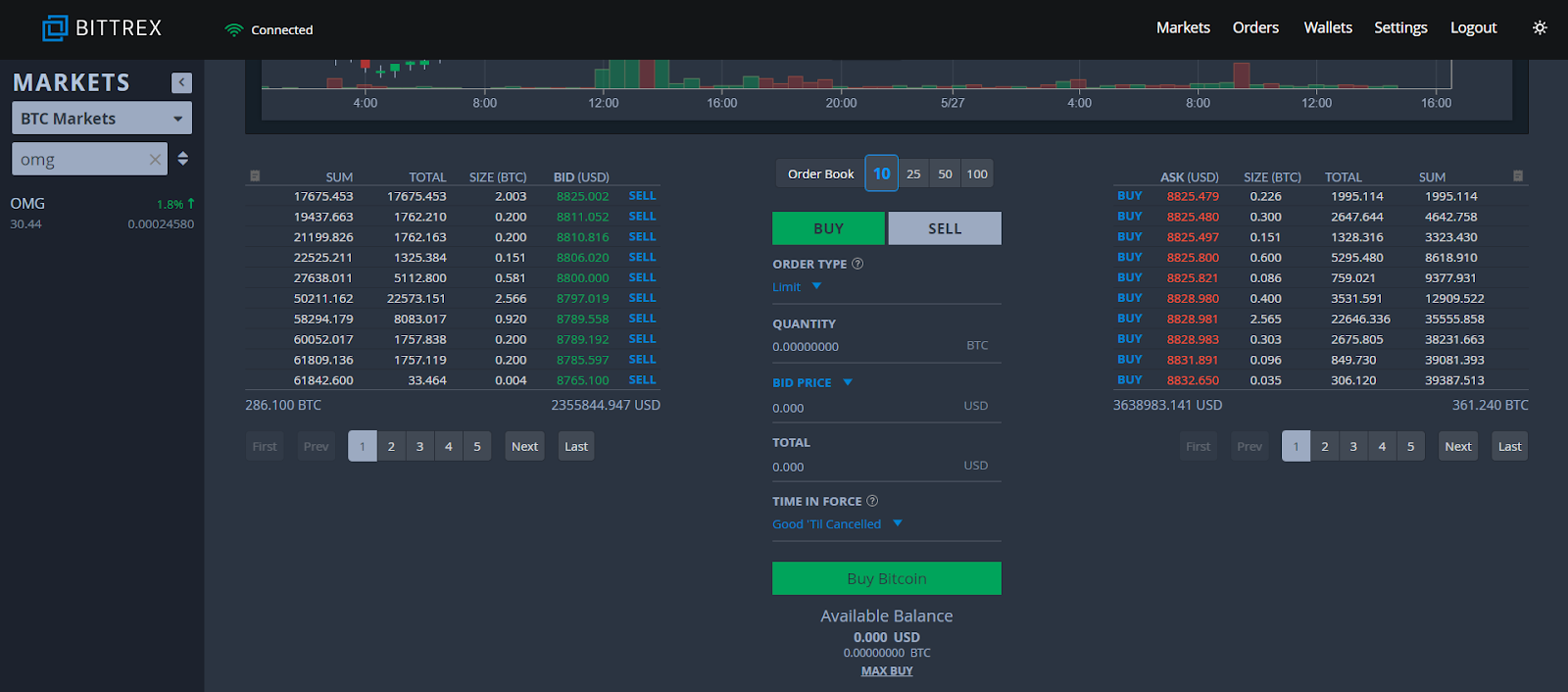Set order book depth to 100
Screen dimensions: 1568x692
[x=977, y=173]
